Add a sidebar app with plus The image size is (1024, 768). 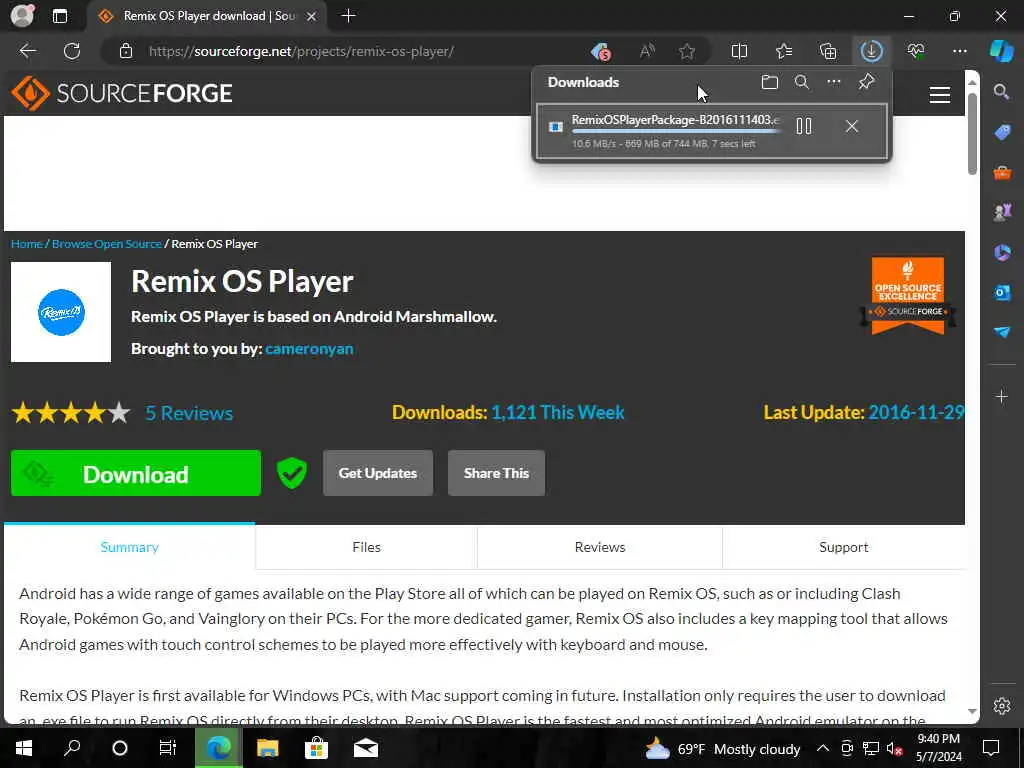click(x=1002, y=396)
